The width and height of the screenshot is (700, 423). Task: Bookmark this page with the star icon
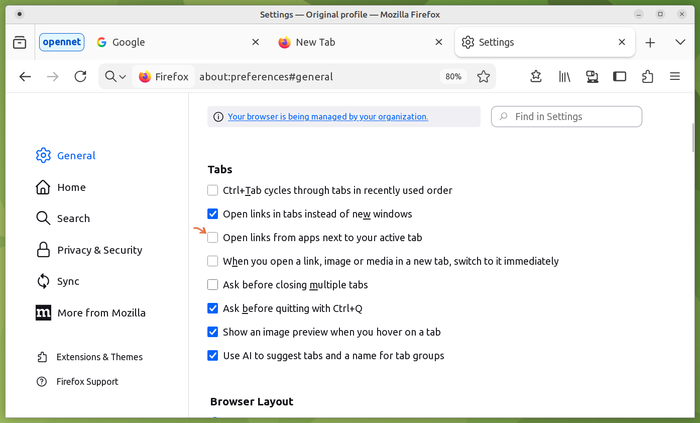coord(483,77)
